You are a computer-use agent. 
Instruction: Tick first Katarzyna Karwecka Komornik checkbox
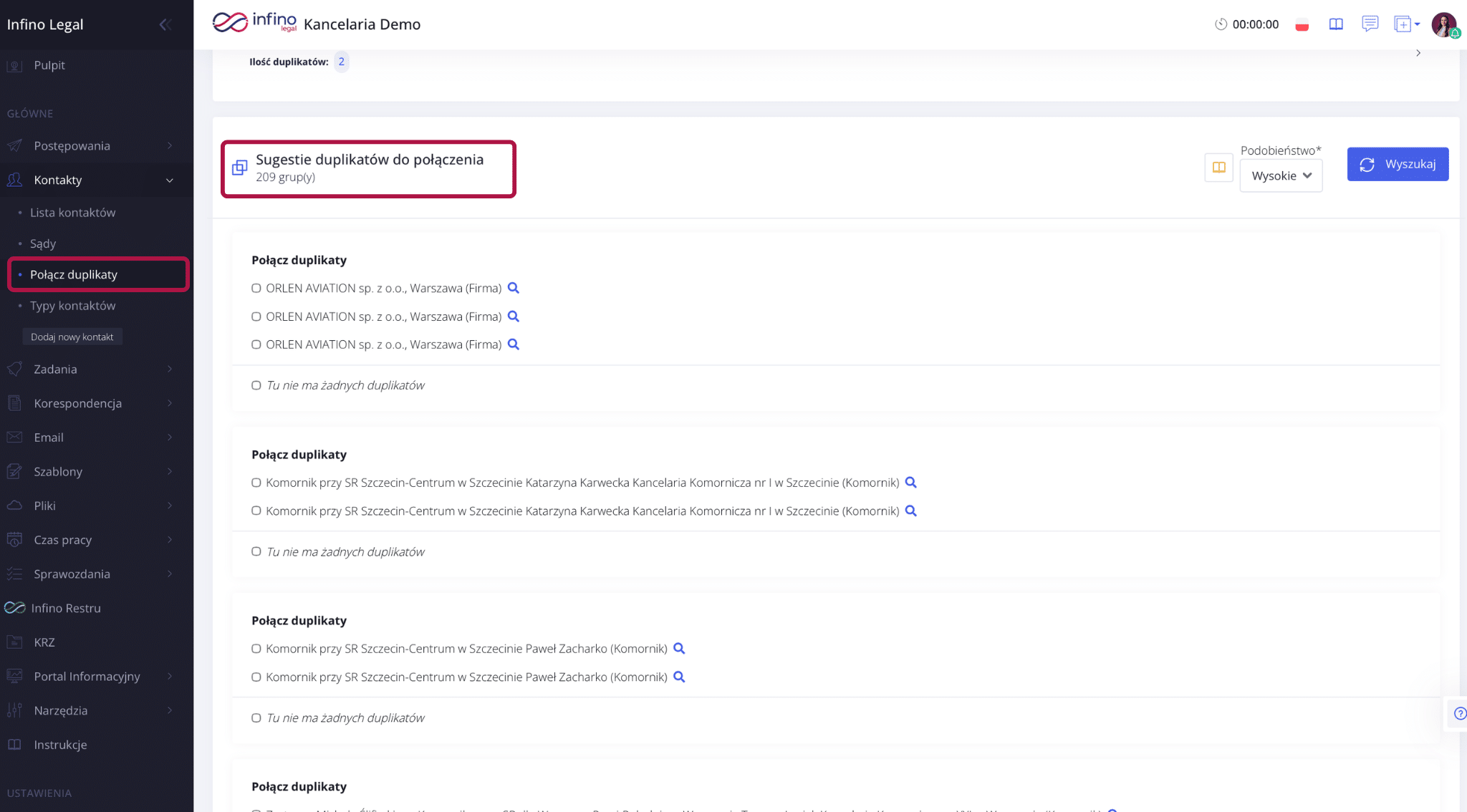click(256, 483)
